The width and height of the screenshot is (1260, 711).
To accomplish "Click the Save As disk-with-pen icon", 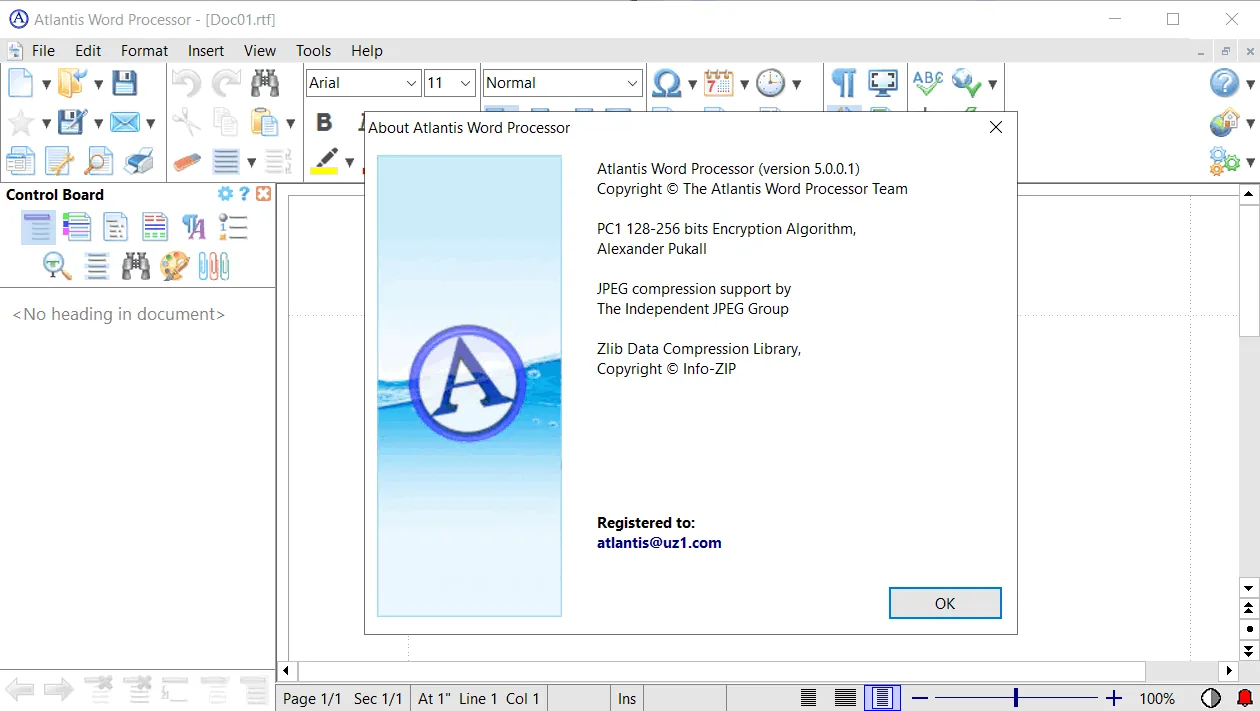I will point(72,122).
